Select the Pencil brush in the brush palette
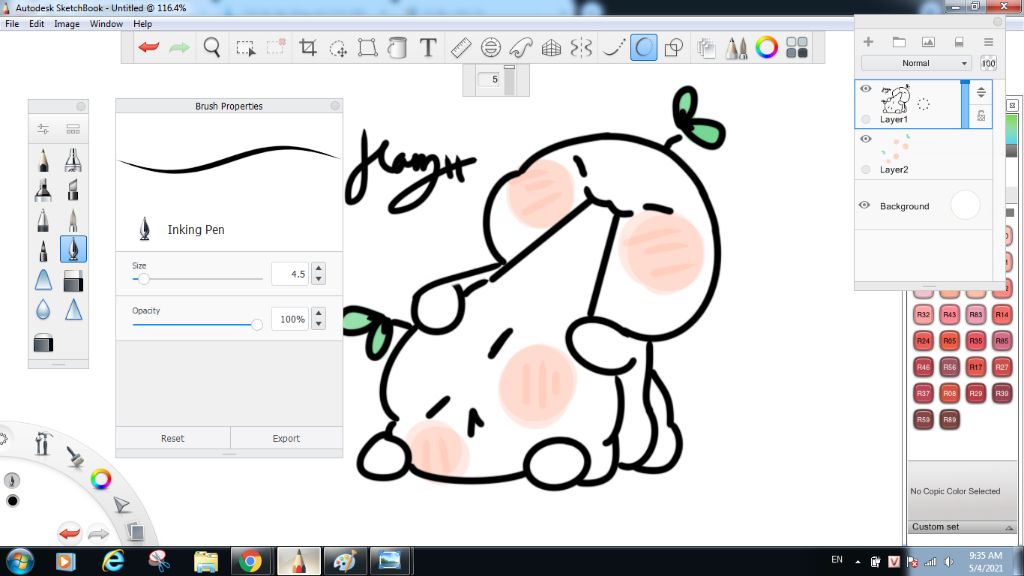This screenshot has height=576, width=1024. point(43,160)
